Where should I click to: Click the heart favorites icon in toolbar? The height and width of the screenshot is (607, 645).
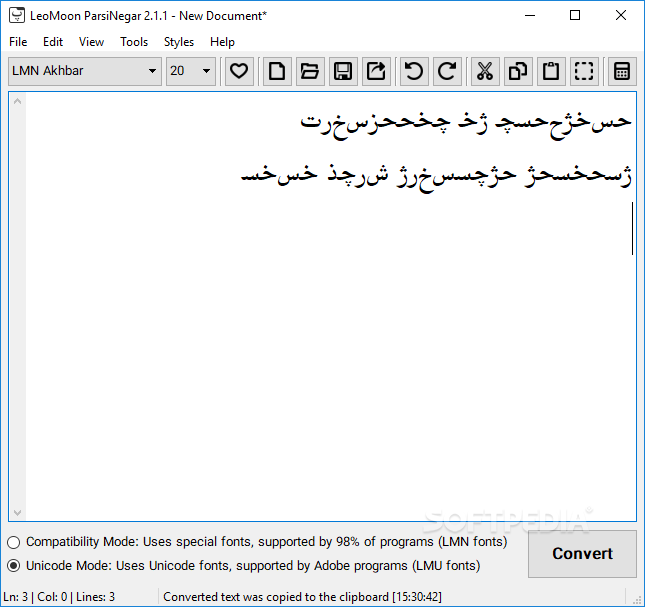(x=239, y=71)
